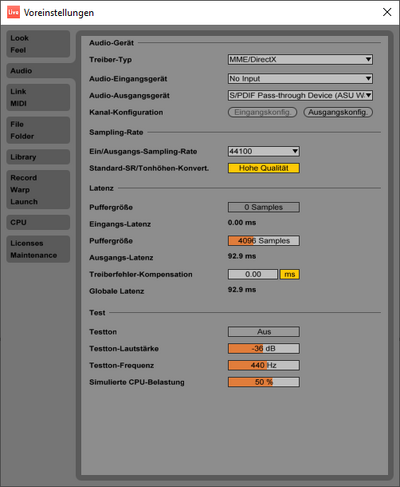Go to the File Folder tab

[38, 130]
